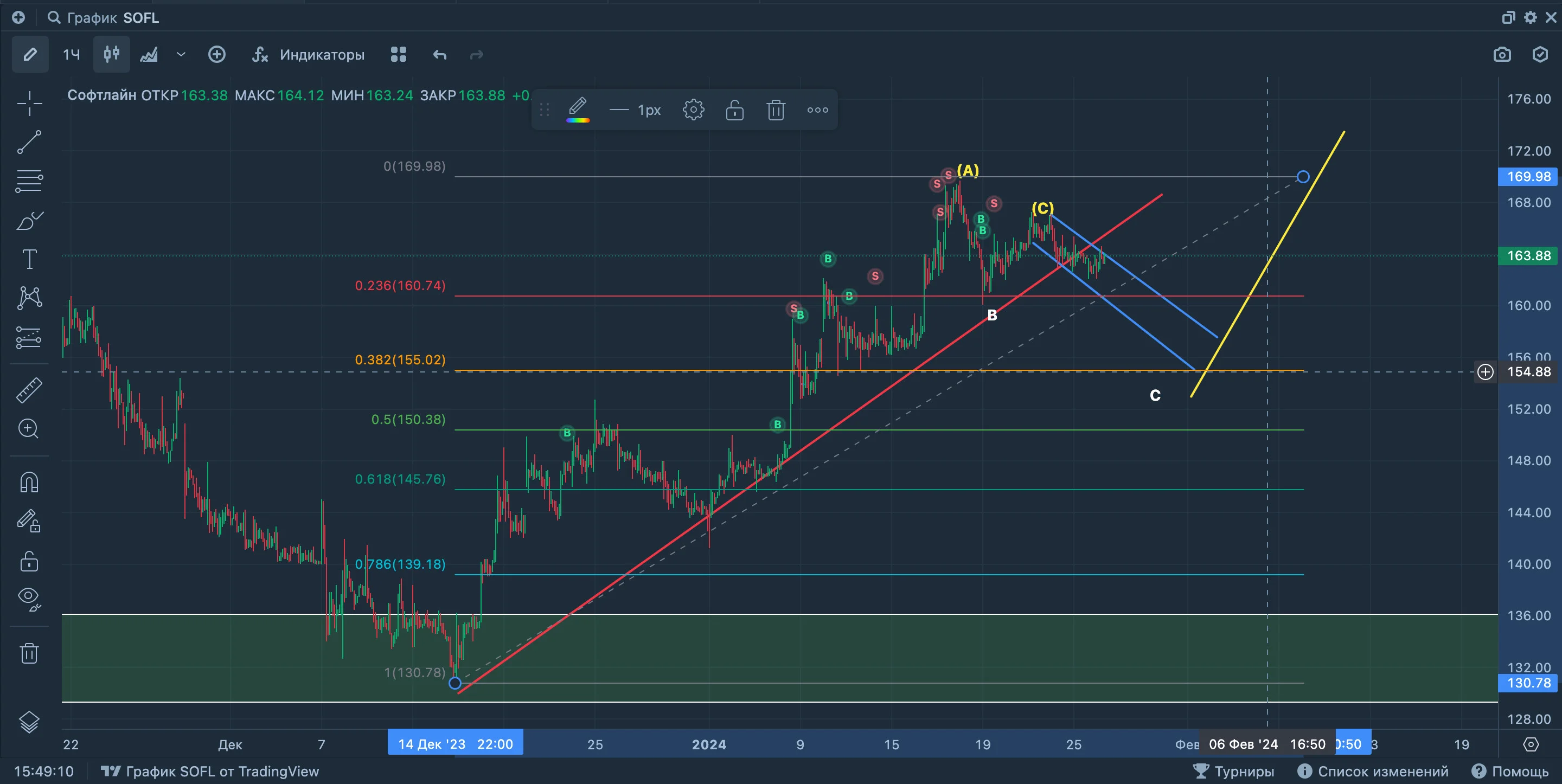Open the SOFL symbol search
The height and width of the screenshot is (784, 1562).
pos(104,17)
